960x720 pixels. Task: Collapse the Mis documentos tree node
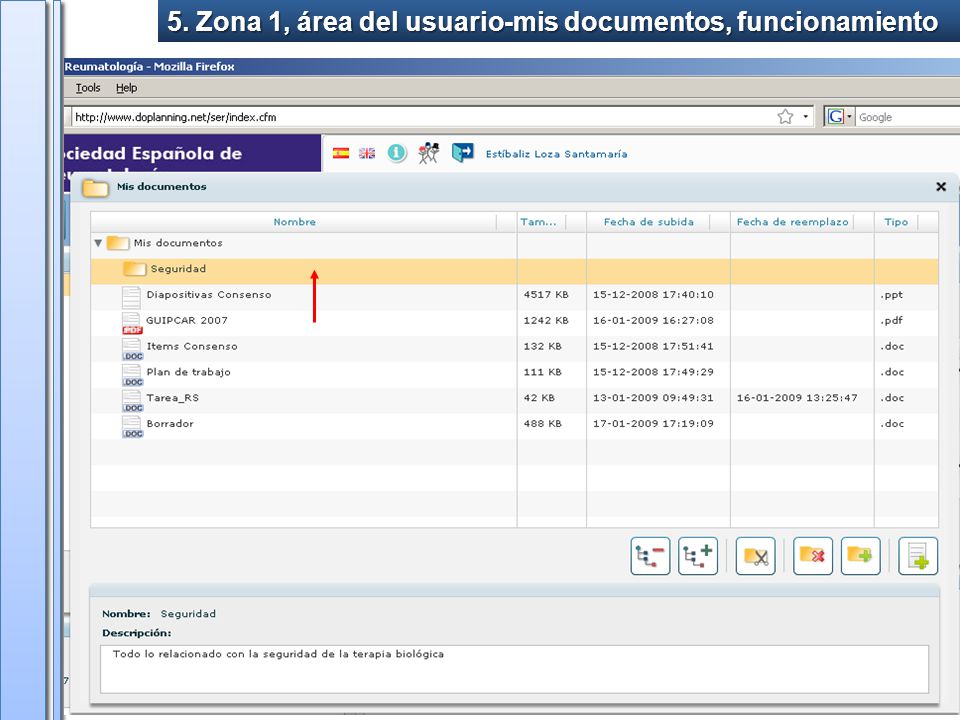98,243
